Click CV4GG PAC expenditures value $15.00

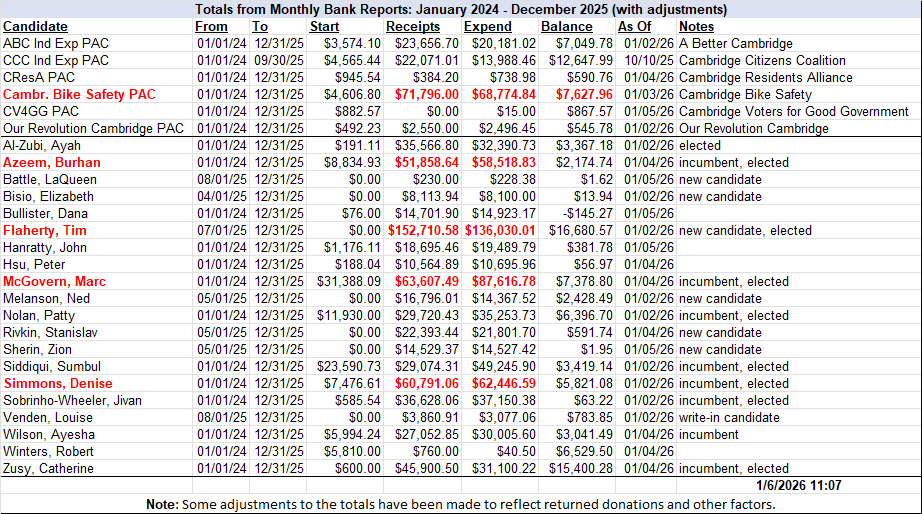click(x=516, y=112)
